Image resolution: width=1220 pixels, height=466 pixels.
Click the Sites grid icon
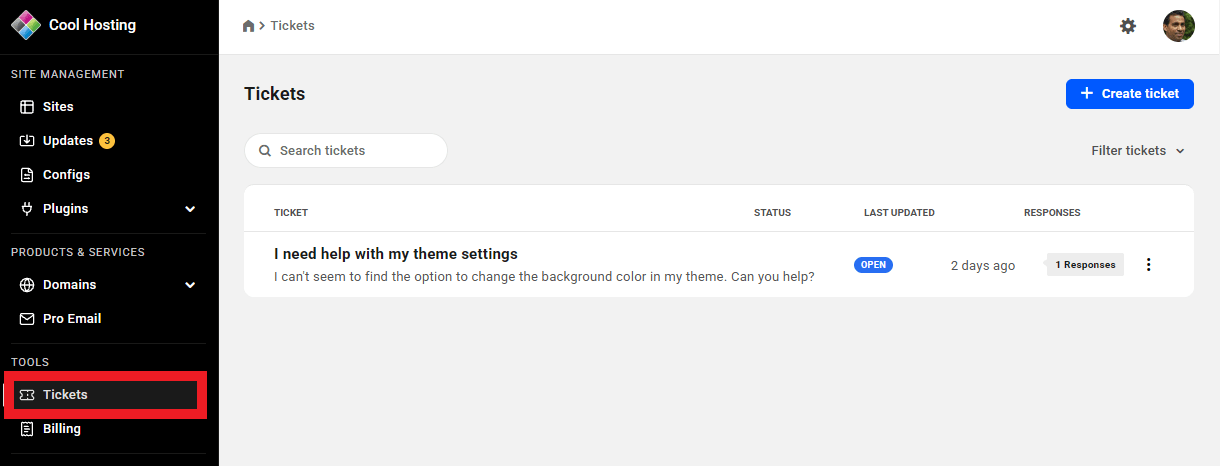pos(27,107)
